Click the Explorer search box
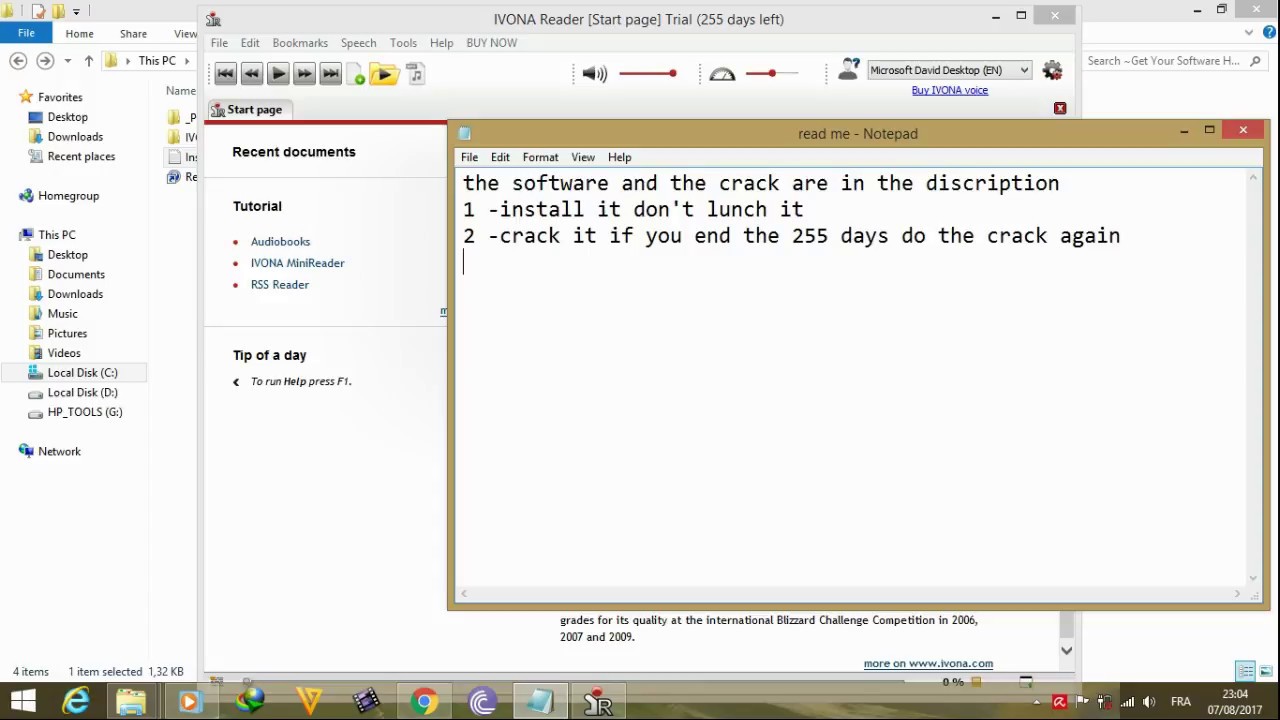The height and width of the screenshot is (720, 1280). [x=1174, y=61]
